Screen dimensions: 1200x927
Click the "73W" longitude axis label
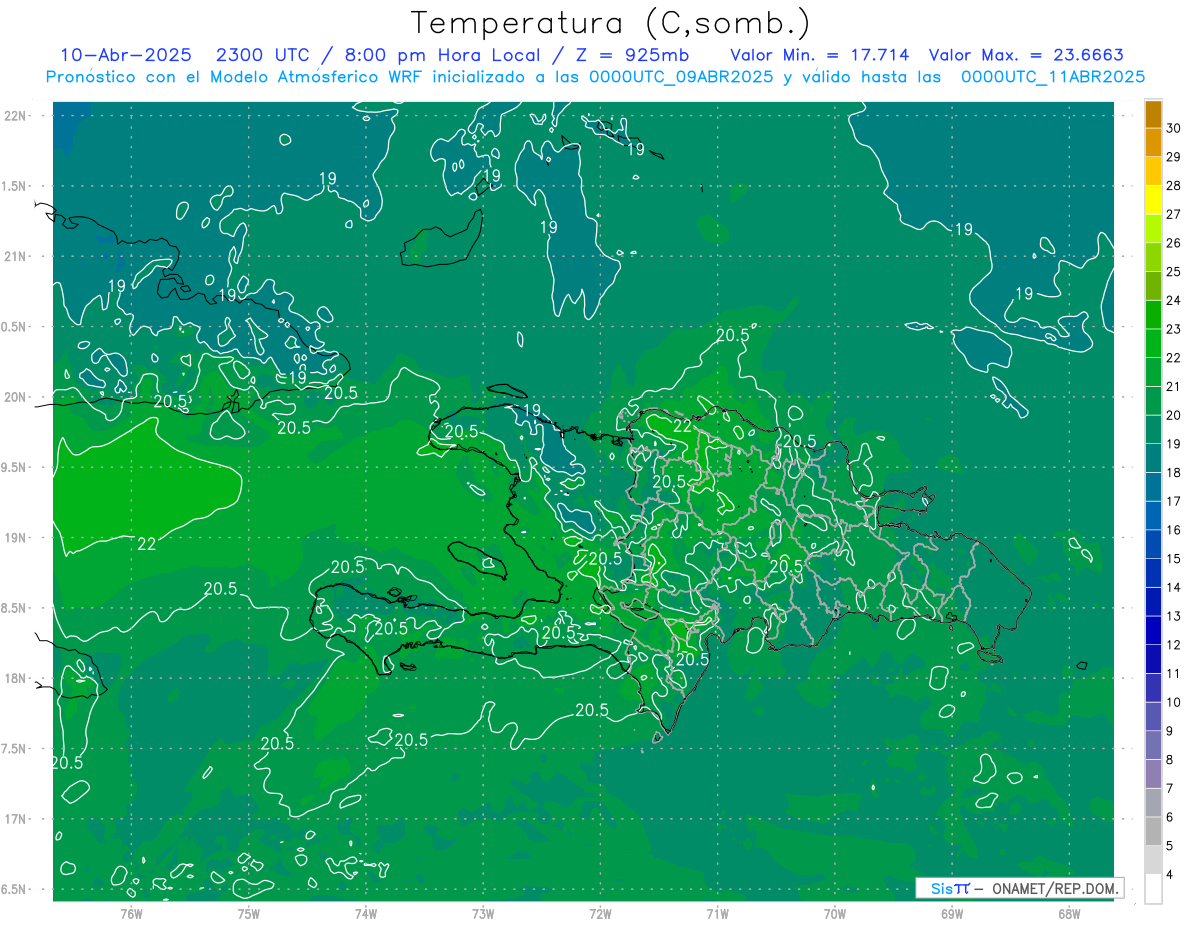coord(483,913)
